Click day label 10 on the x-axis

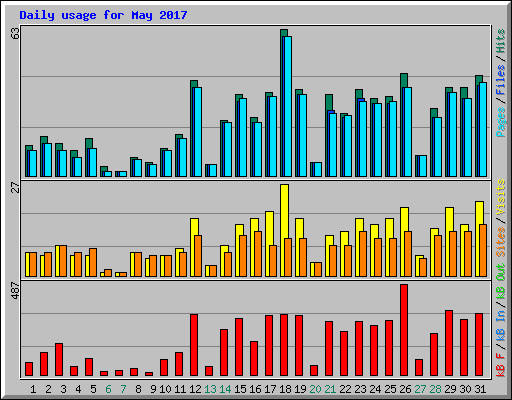(x=165, y=389)
